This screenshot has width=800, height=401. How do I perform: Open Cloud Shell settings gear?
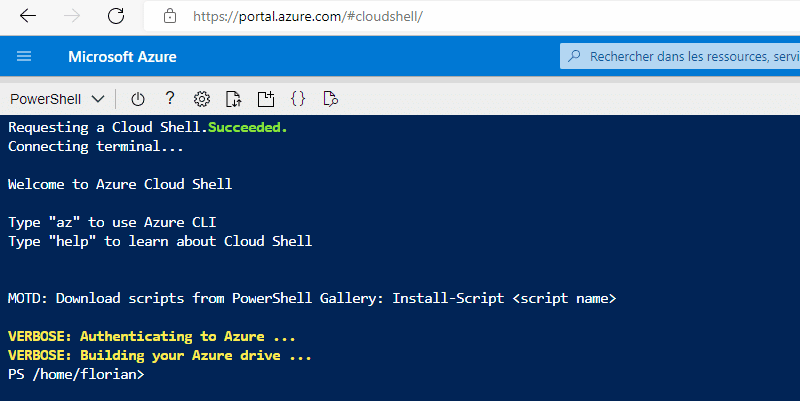(x=201, y=98)
